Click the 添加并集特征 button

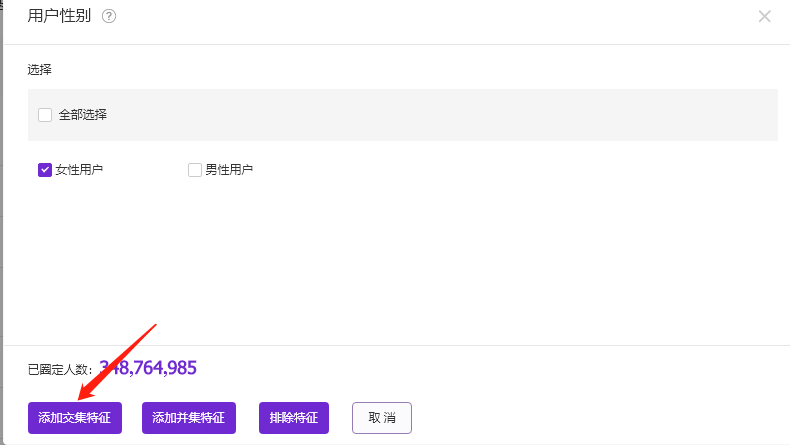tap(188, 418)
